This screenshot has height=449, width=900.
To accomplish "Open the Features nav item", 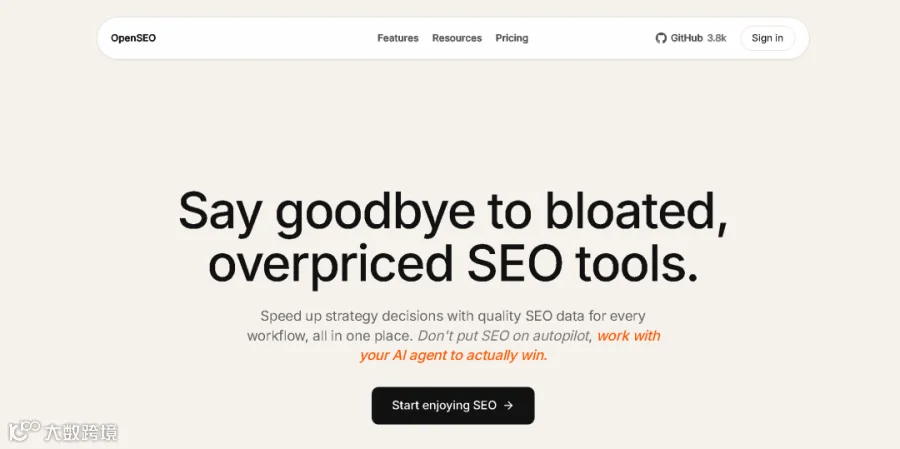I will (x=398, y=38).
